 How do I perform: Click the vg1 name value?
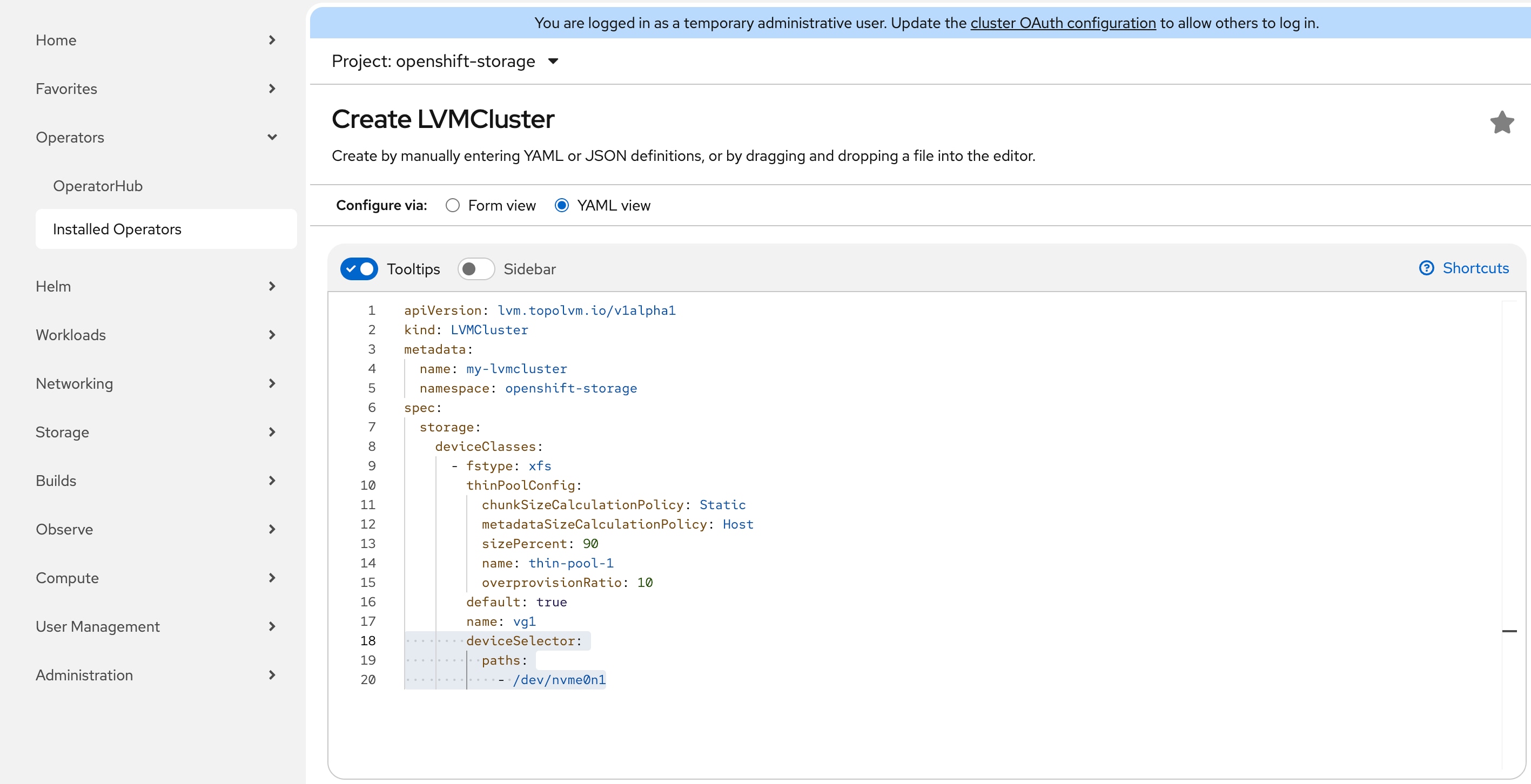524,622
